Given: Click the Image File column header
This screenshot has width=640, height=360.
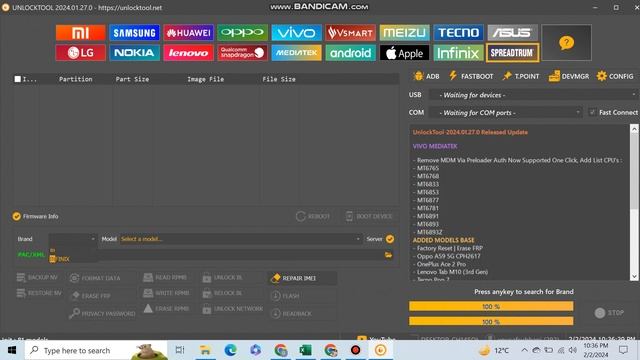Looking at the screenshot, I should pyautogui.click(x=206, y=79).
